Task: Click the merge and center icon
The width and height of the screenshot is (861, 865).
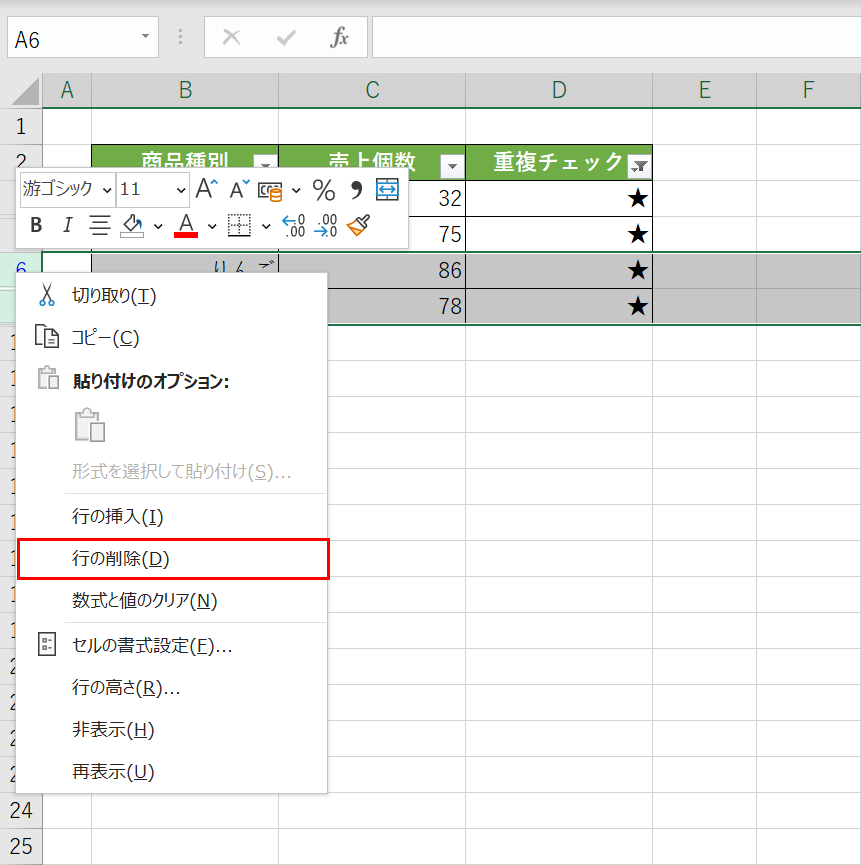Action: click(x=387, y=189)
